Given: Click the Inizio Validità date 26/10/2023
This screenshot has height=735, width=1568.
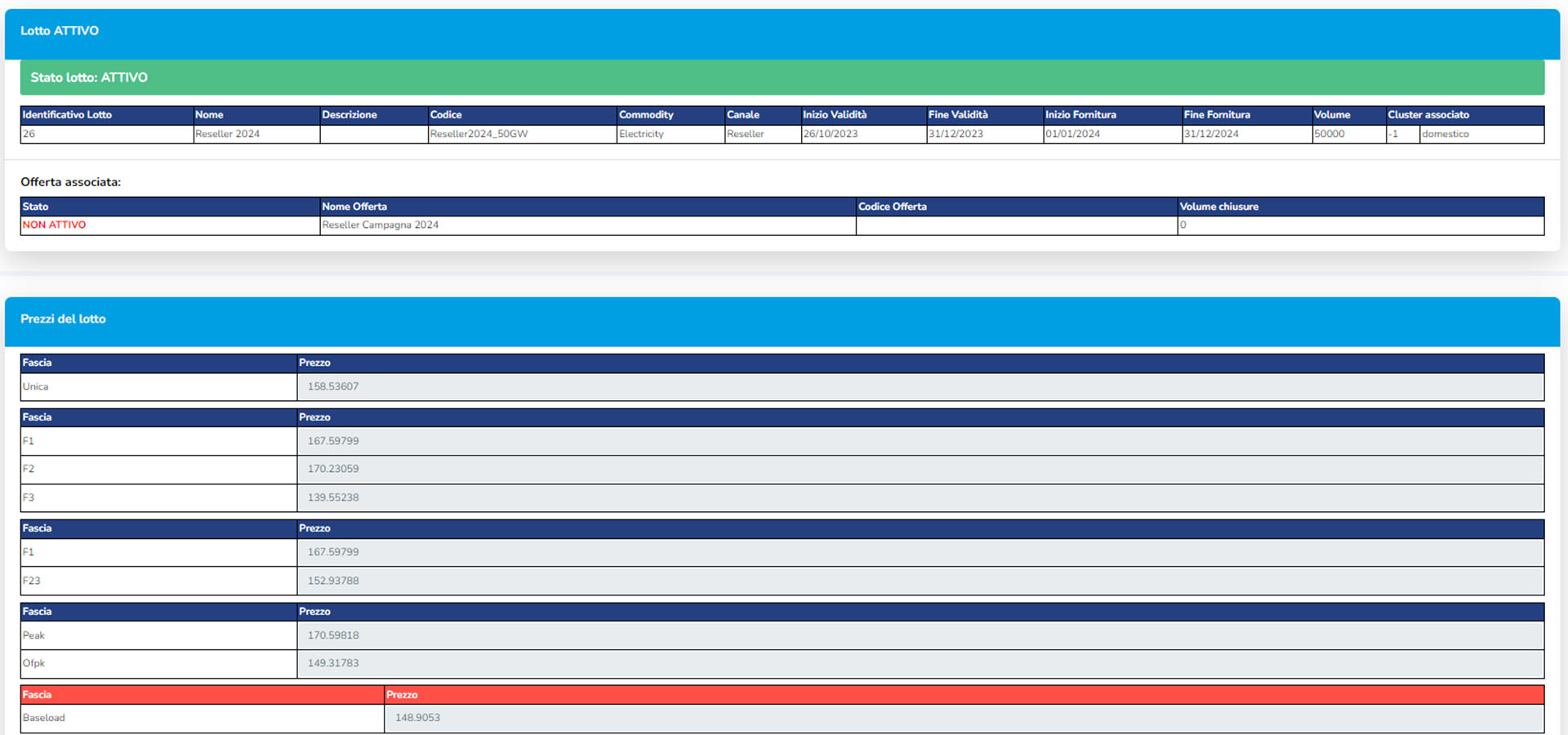Looking at the screenshot, I should pos(831,134).
